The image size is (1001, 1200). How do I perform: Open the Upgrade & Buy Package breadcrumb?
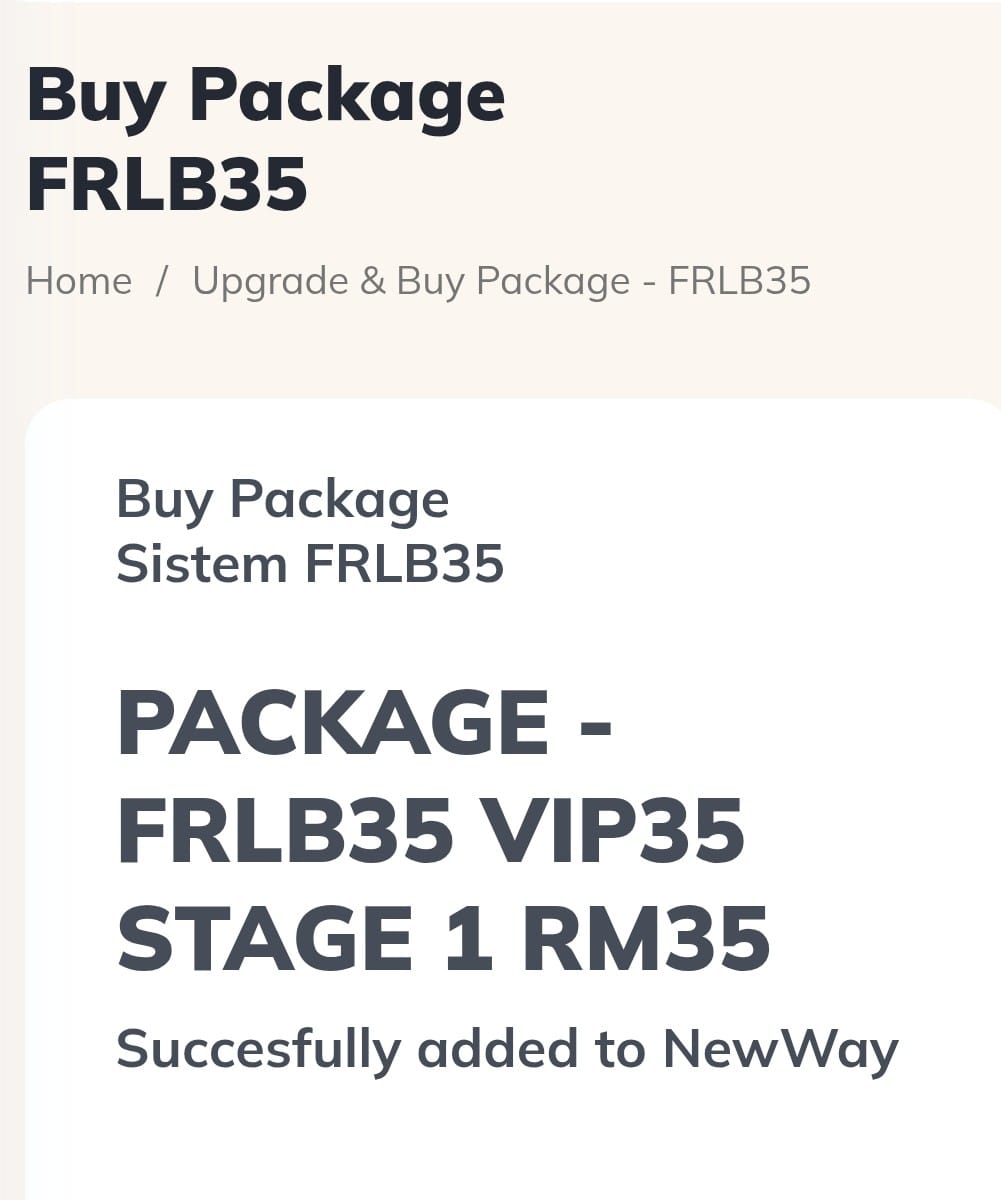[500, 281]
